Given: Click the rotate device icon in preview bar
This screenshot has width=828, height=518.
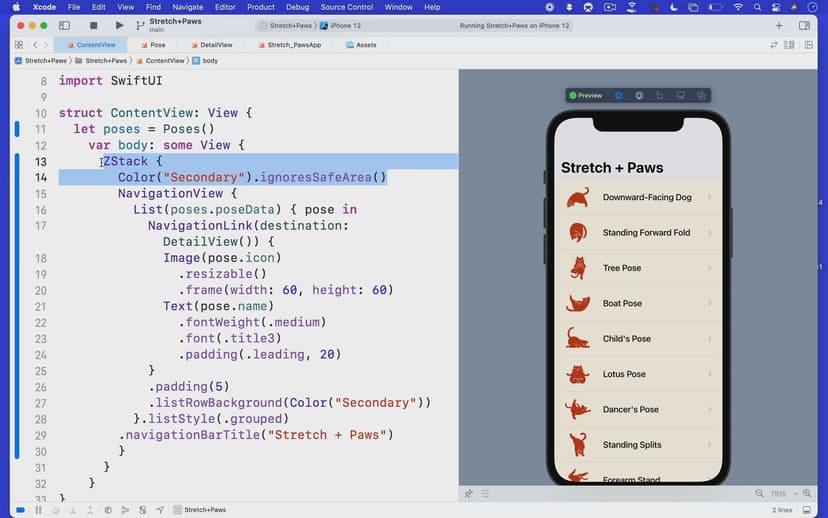Looking at the screenshot, I should click(x=660, y=95).
